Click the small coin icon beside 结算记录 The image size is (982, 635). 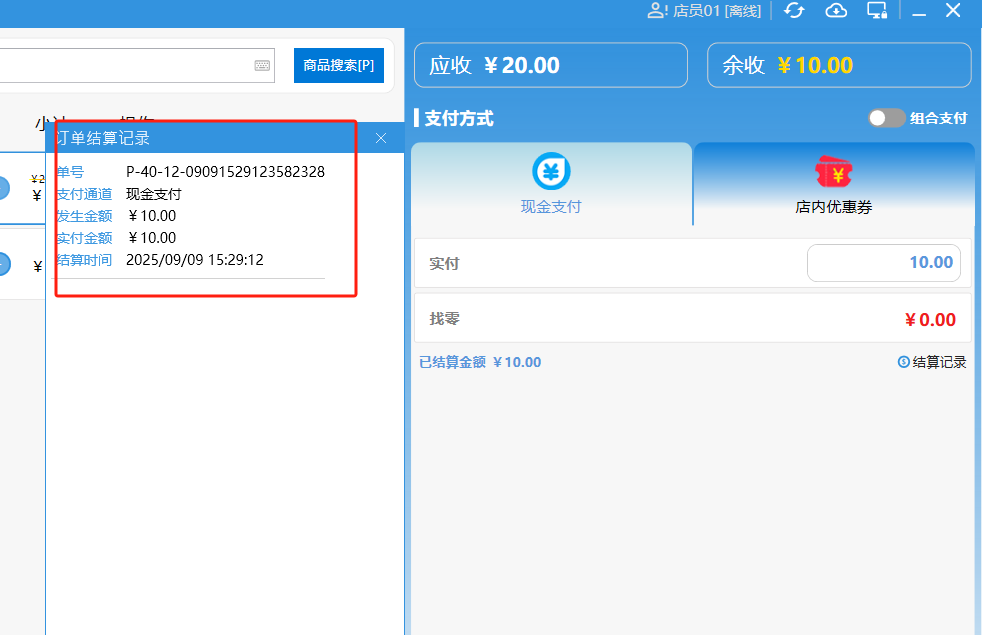[x=903, y=362]
